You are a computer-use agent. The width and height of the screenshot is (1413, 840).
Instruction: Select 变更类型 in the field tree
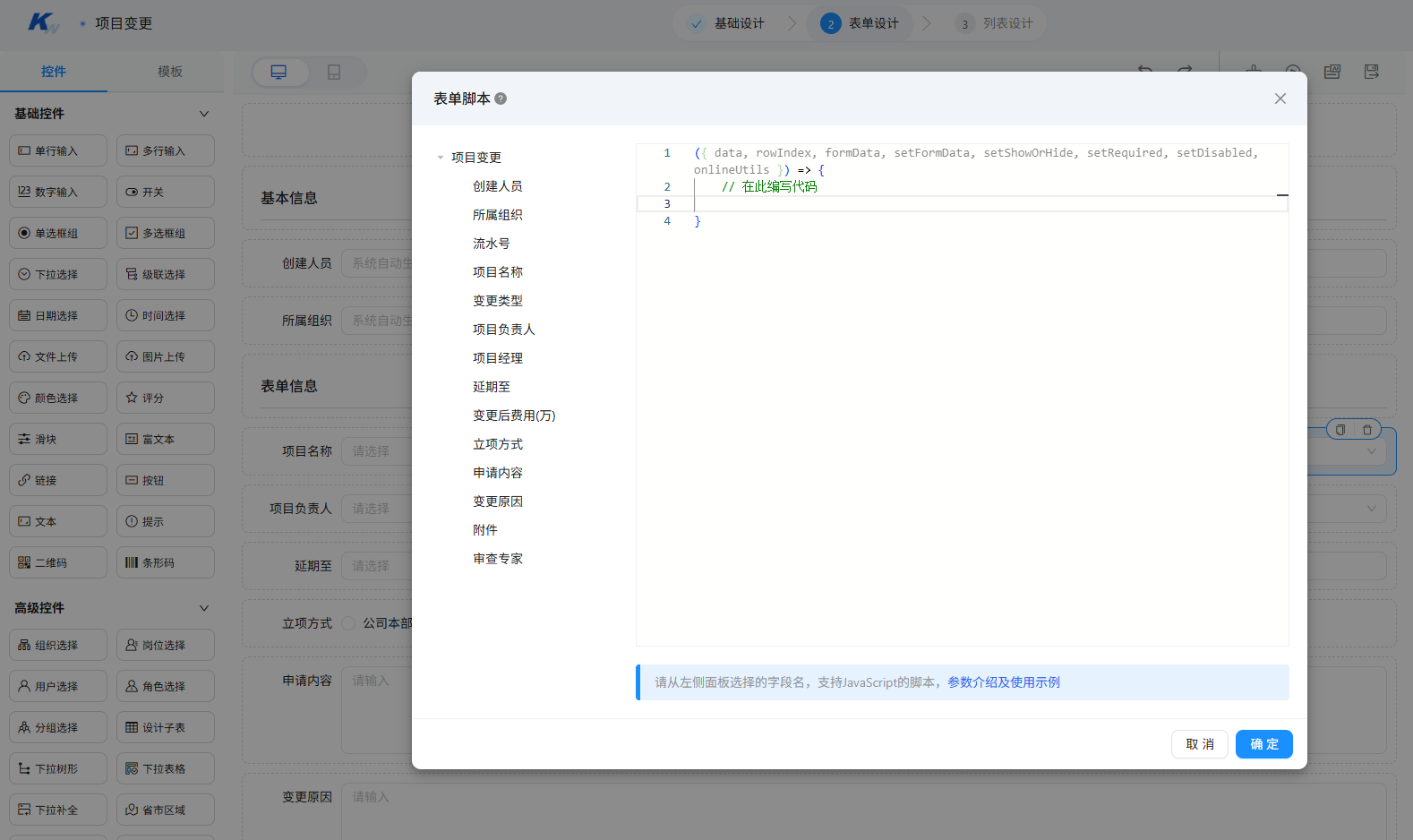(x=498, y=301)
